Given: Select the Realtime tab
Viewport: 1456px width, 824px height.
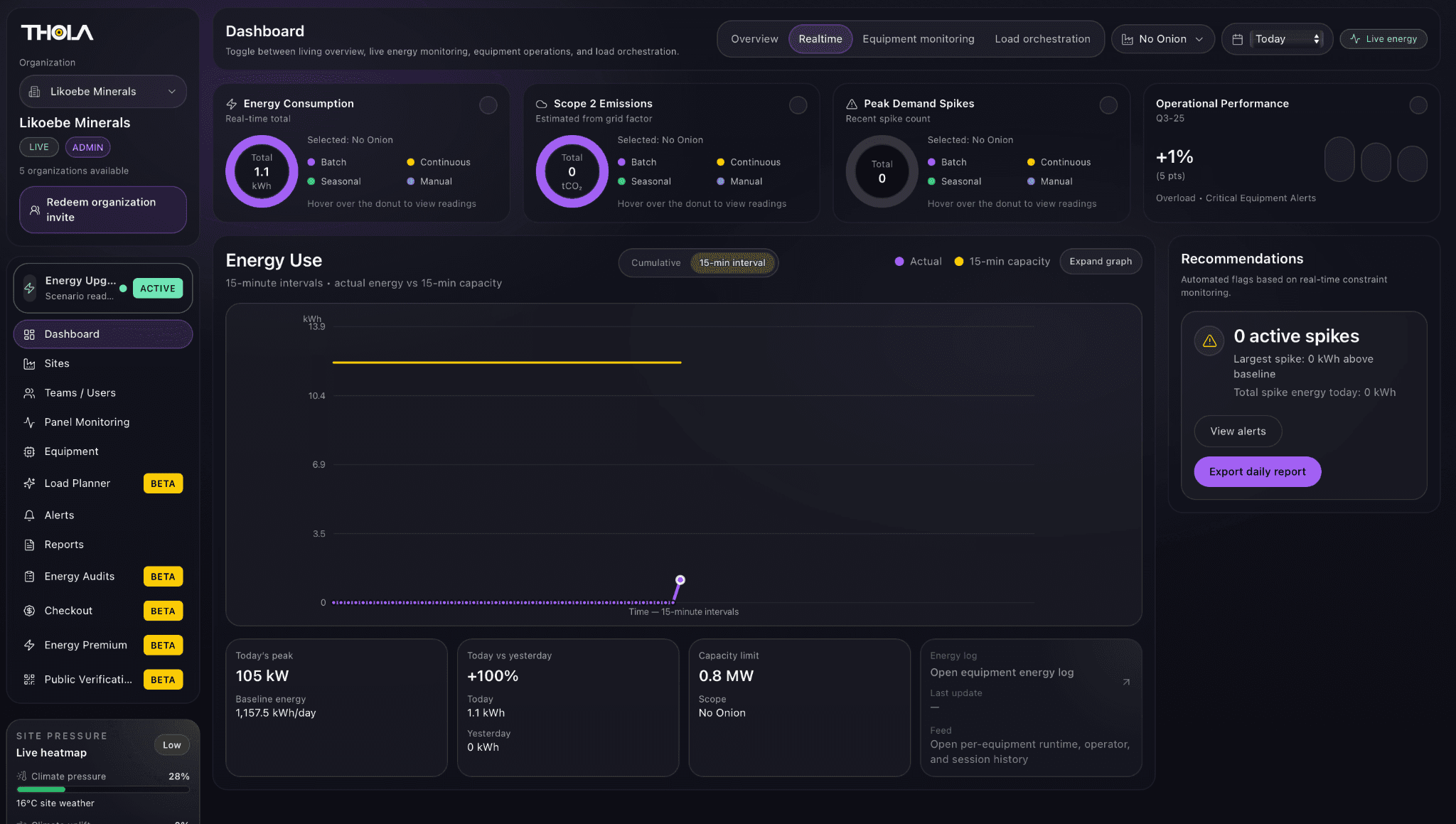Looking at the screenshot, I should (x=820, y=39).
